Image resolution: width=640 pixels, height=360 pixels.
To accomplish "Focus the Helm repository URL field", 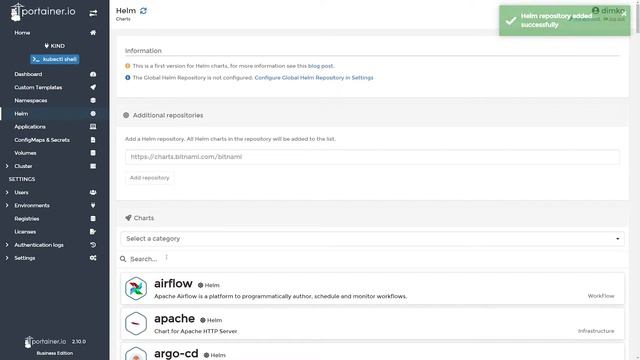I will point(372,157).
